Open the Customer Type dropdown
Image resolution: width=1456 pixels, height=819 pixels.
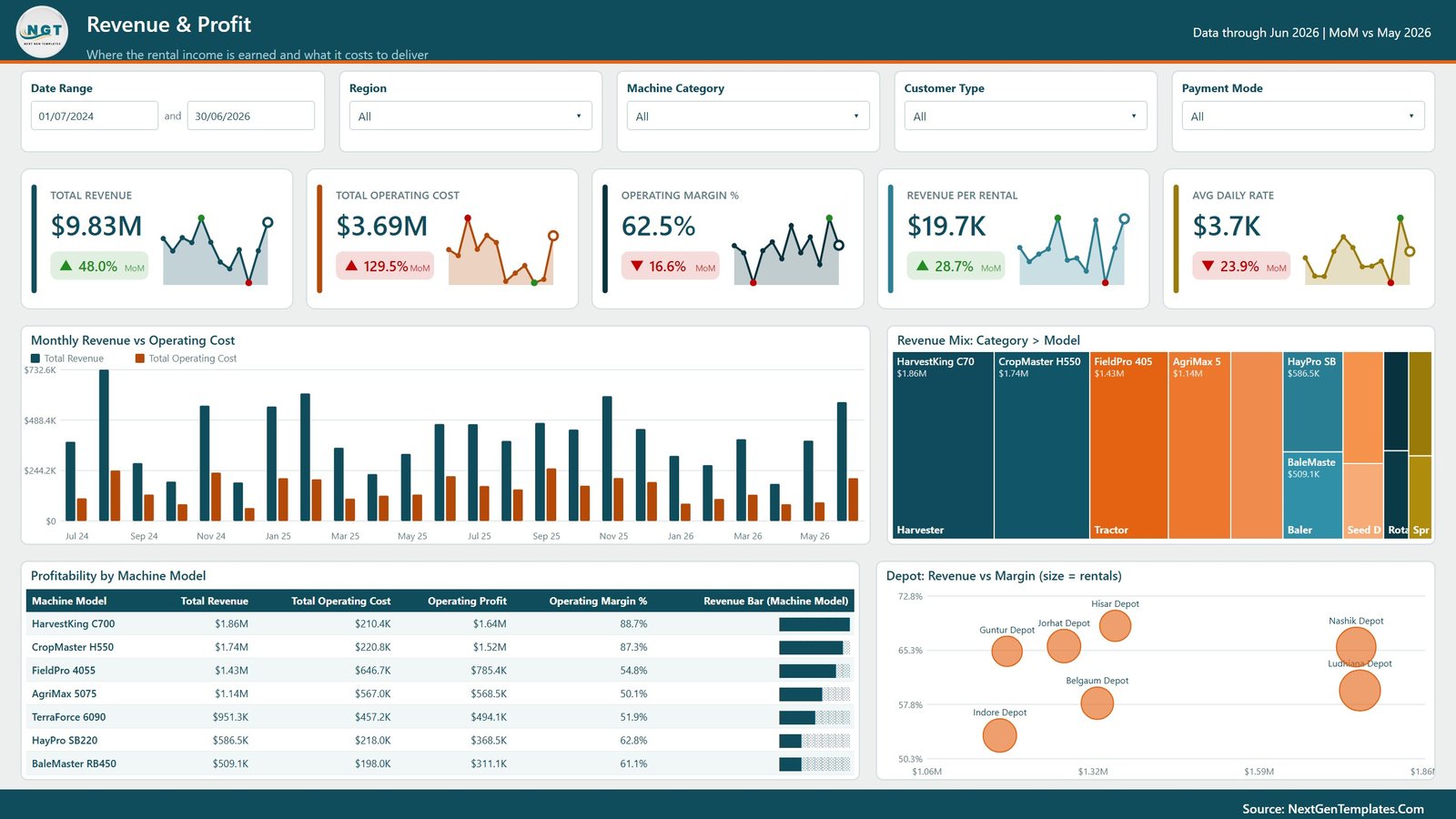pos(1026,116)
